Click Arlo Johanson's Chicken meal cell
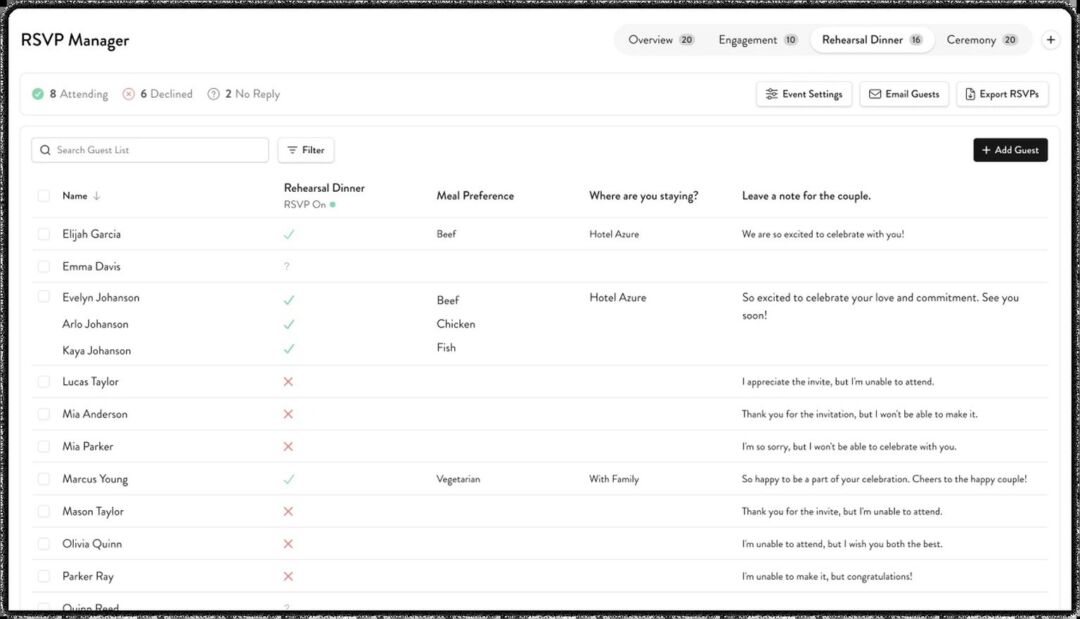Image resolution: width=1080 pixels, height=619 pixels. pos(456,324)
